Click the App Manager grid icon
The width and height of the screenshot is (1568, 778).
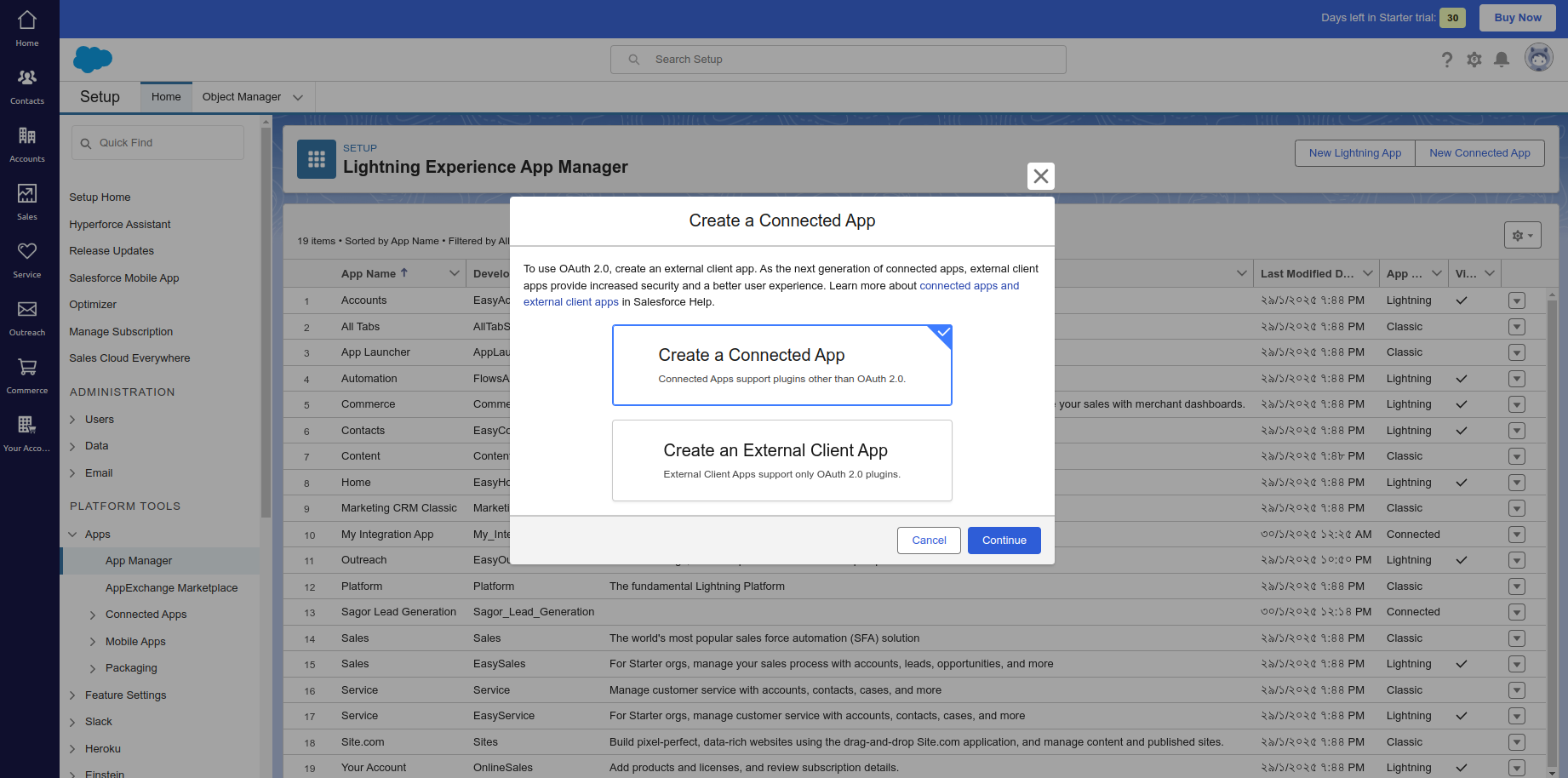point(317,159)
